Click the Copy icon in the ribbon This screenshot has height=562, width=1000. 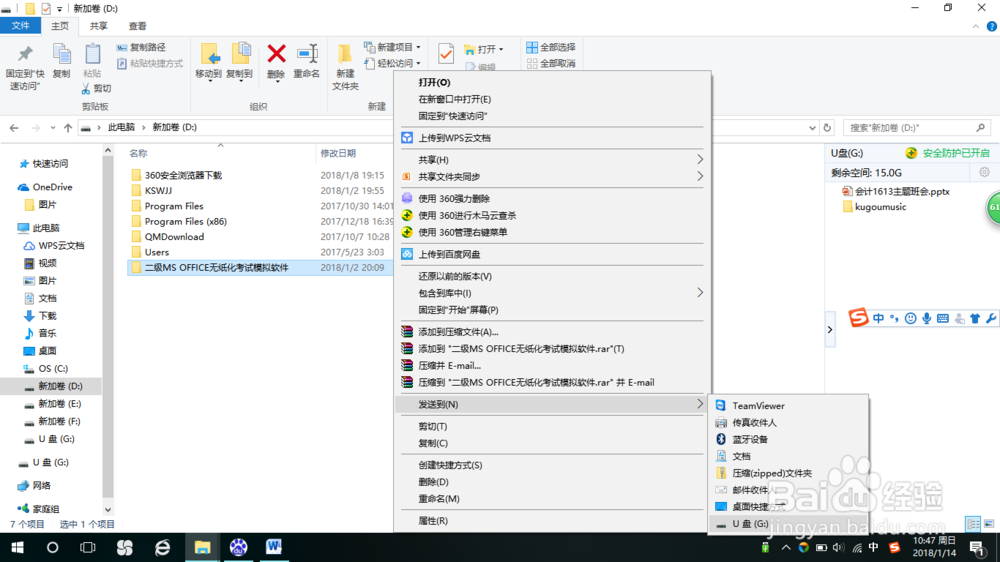coord(62,54)
